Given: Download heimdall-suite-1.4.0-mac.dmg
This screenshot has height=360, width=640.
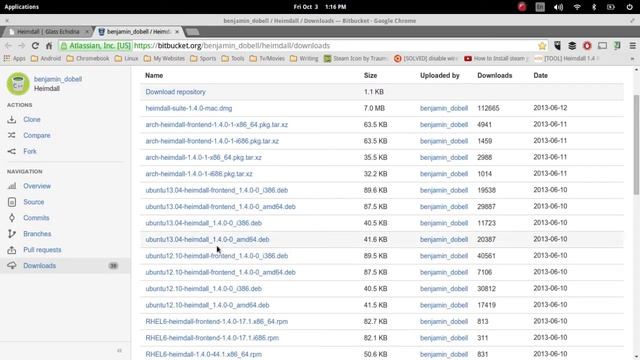Looking at the screenshot, I should tap(189, 108).
